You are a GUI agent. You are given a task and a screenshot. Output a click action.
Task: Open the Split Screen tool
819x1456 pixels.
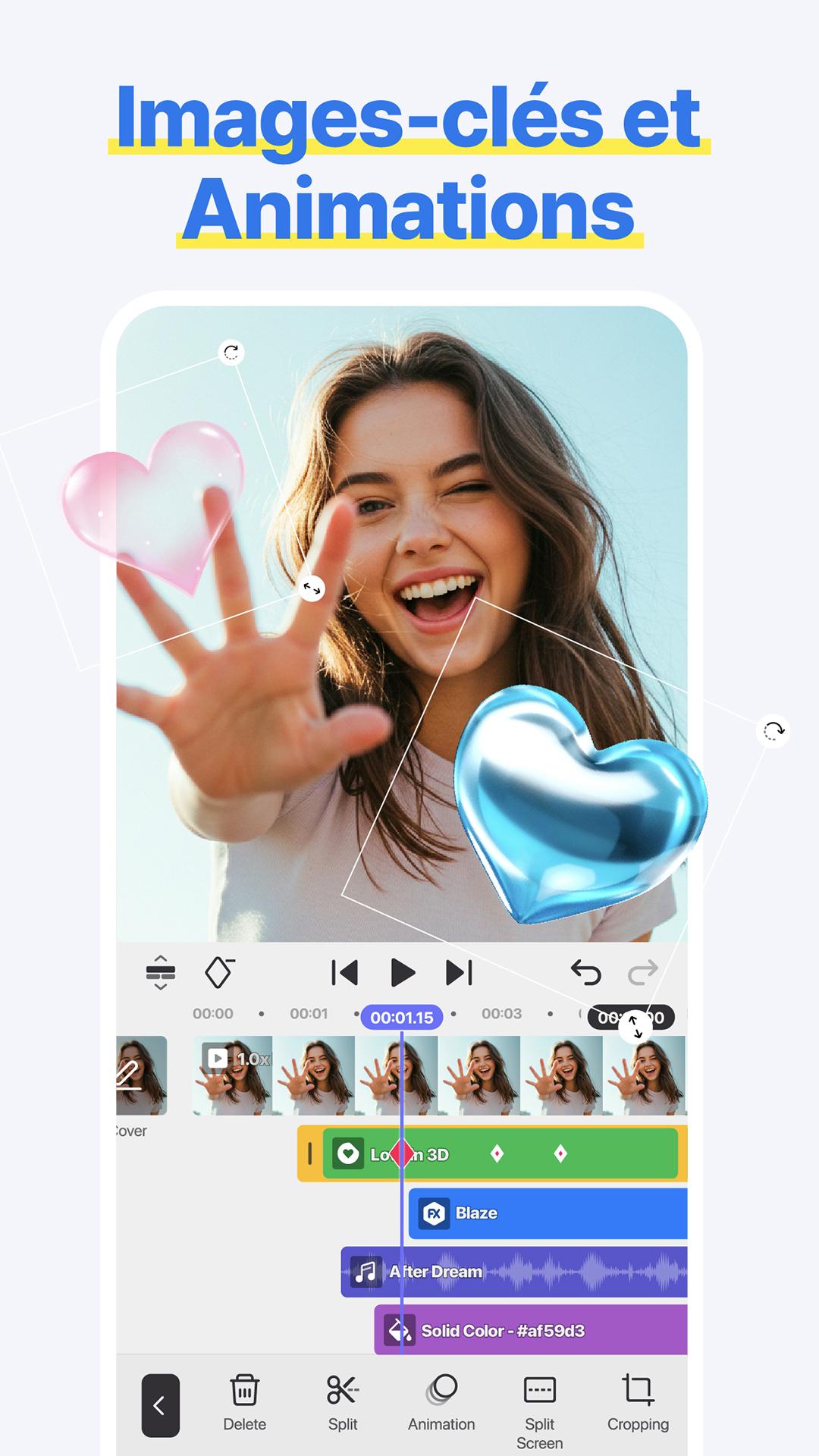click(539, 1412)
